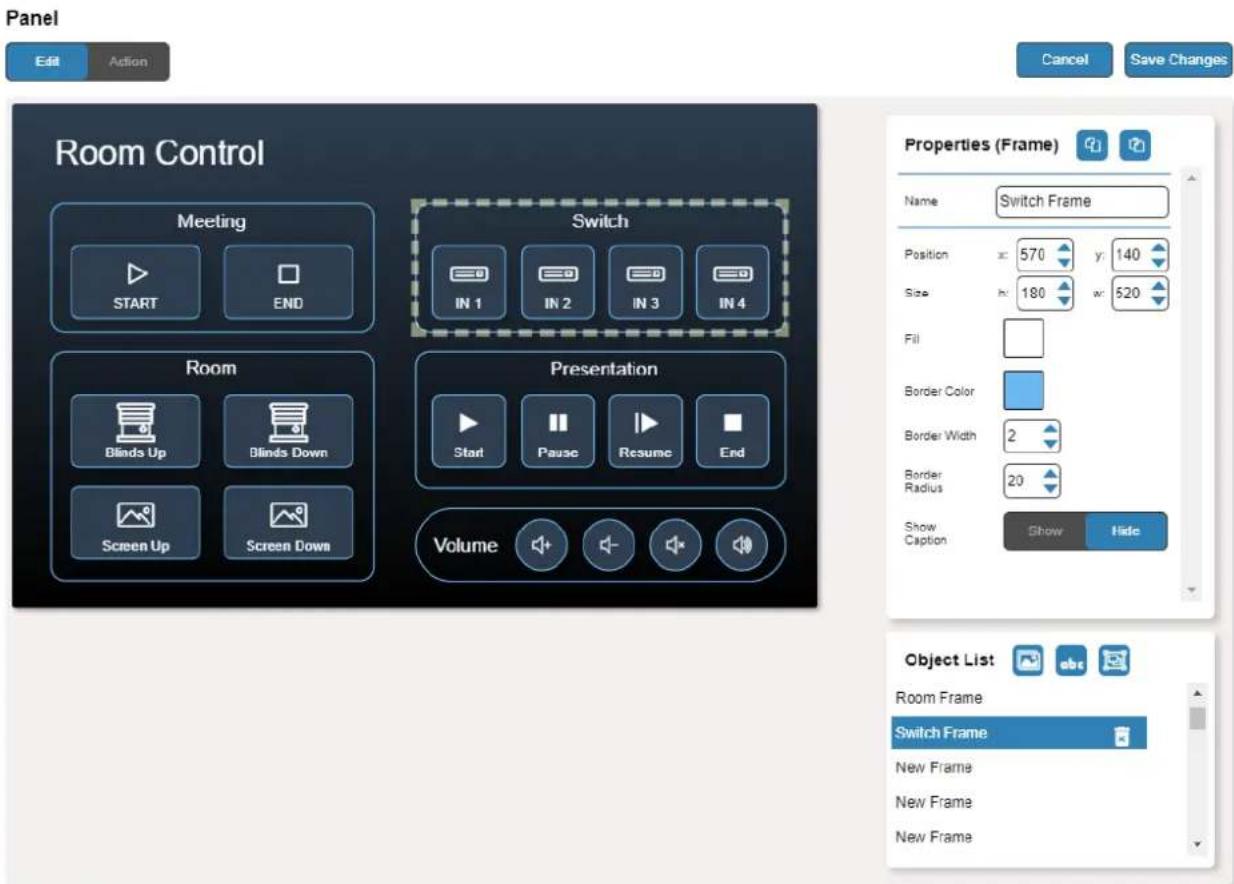
Task: Select the IN 2 switch input
Action: (x=557, y=282)
